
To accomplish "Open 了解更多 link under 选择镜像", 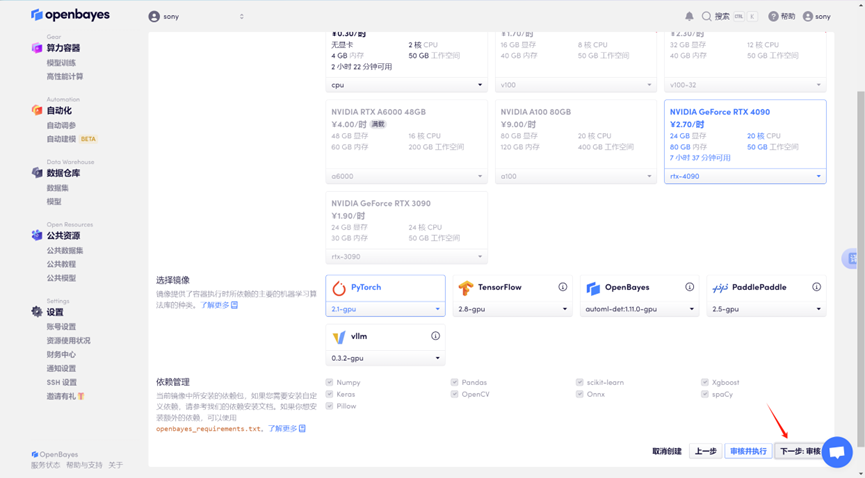I will (218, 305).
